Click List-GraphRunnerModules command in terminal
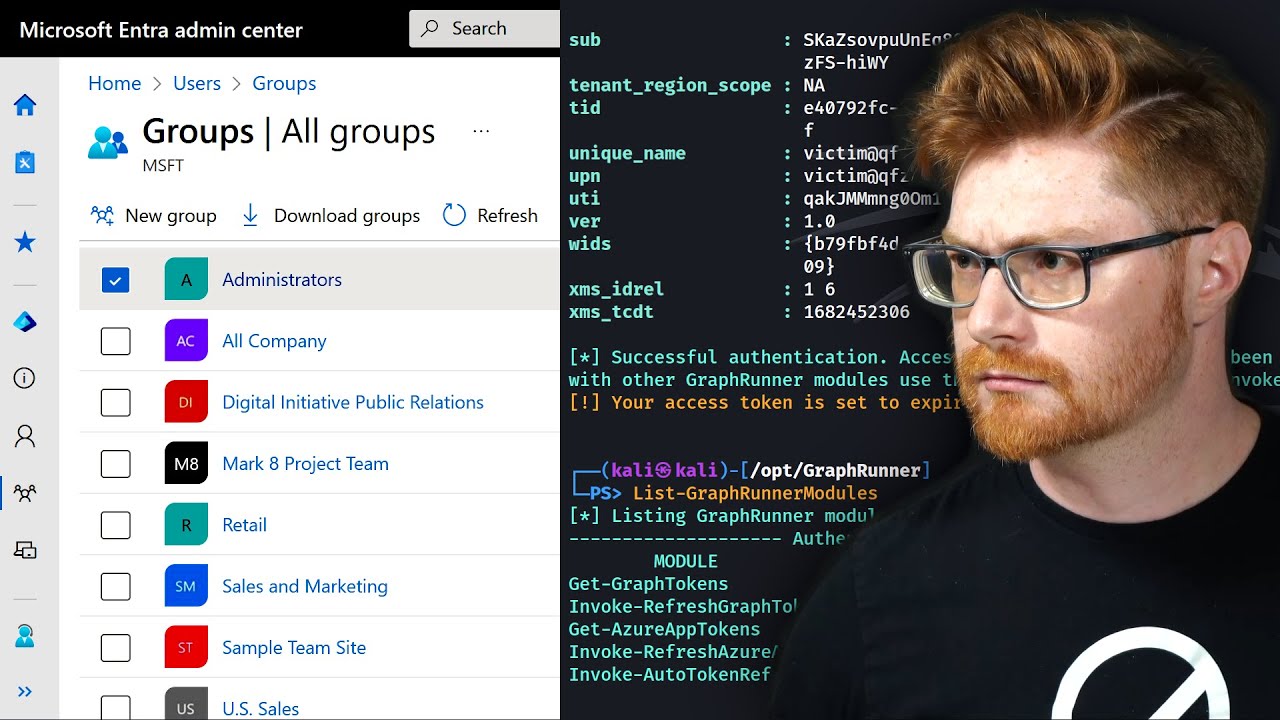Image resolution: width=1280 pixels, height=720 pixels. [755, 493]
